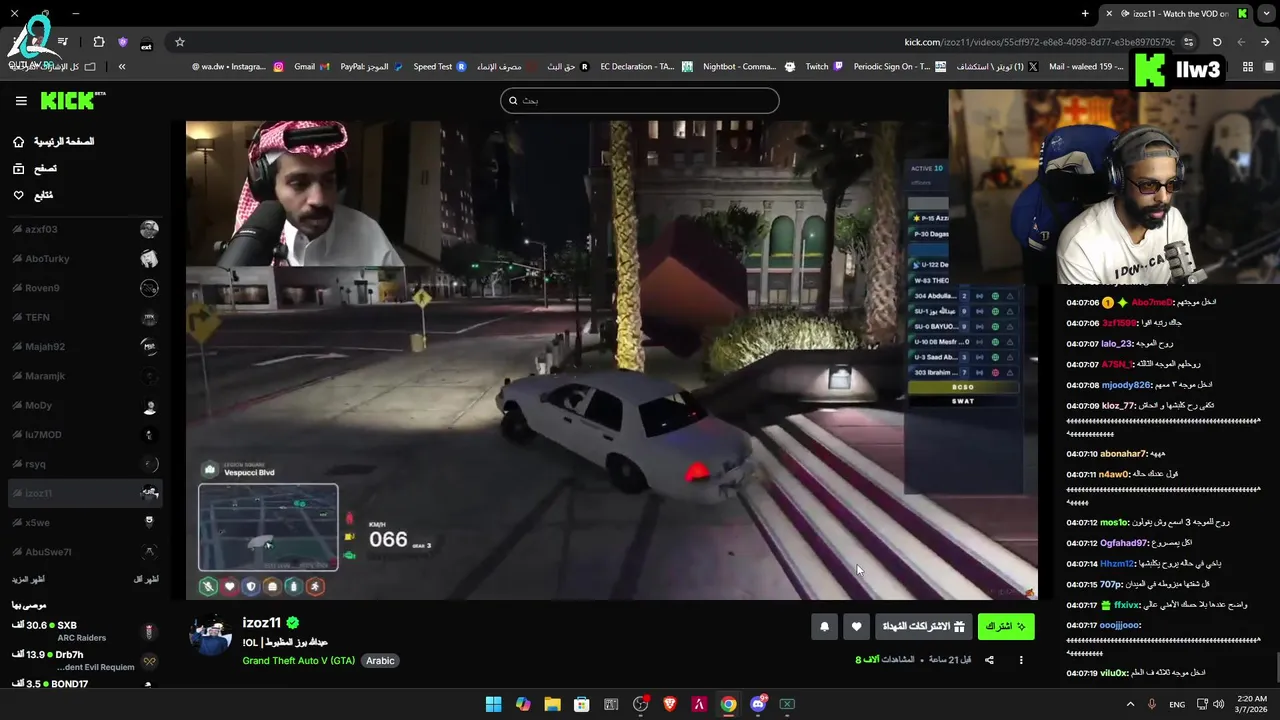This screenshot has width=1280, height=720.
Task: Open the media control icon in browser toolbar
Action: [x=62, y=42]
